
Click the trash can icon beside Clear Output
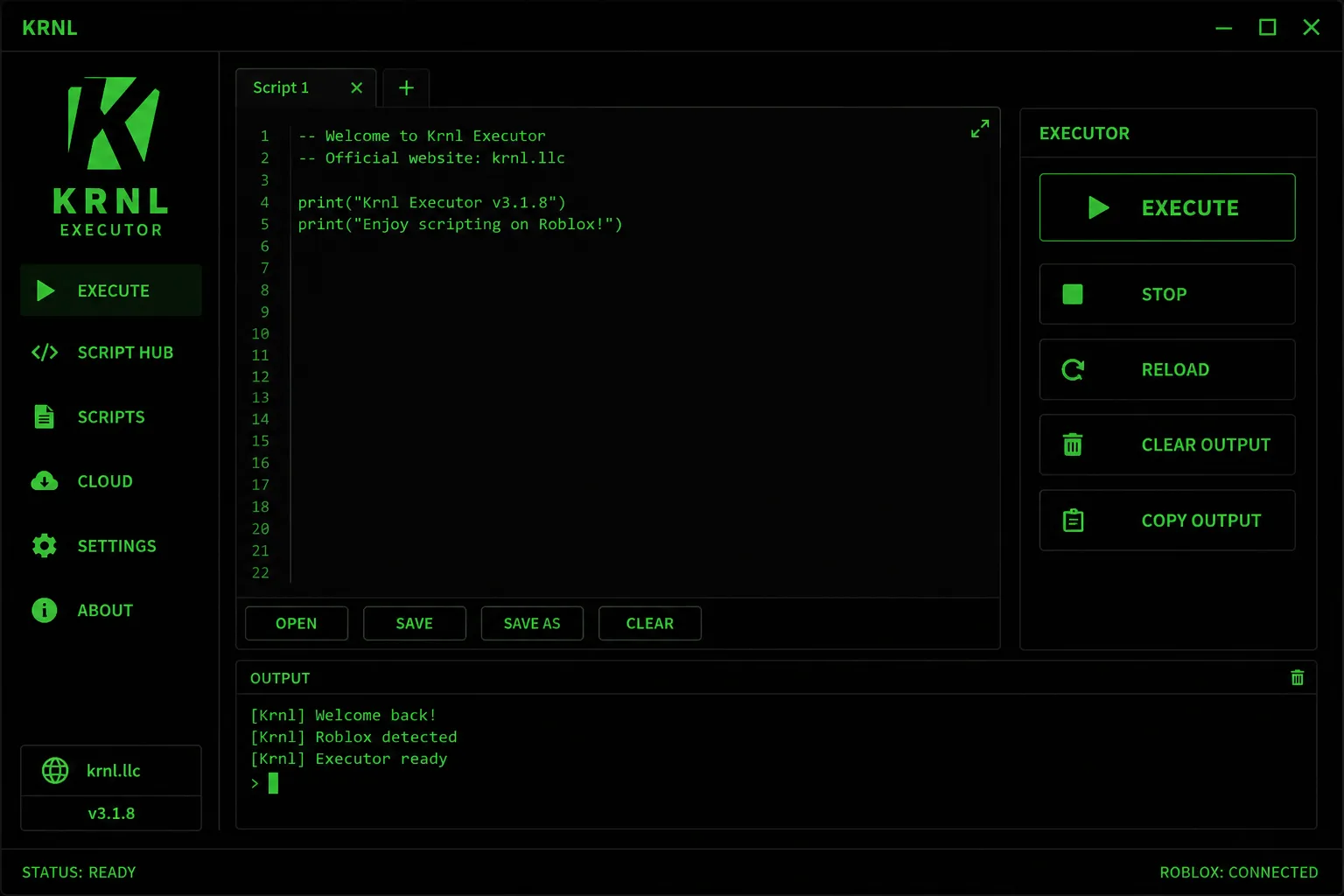[1073, 444]
